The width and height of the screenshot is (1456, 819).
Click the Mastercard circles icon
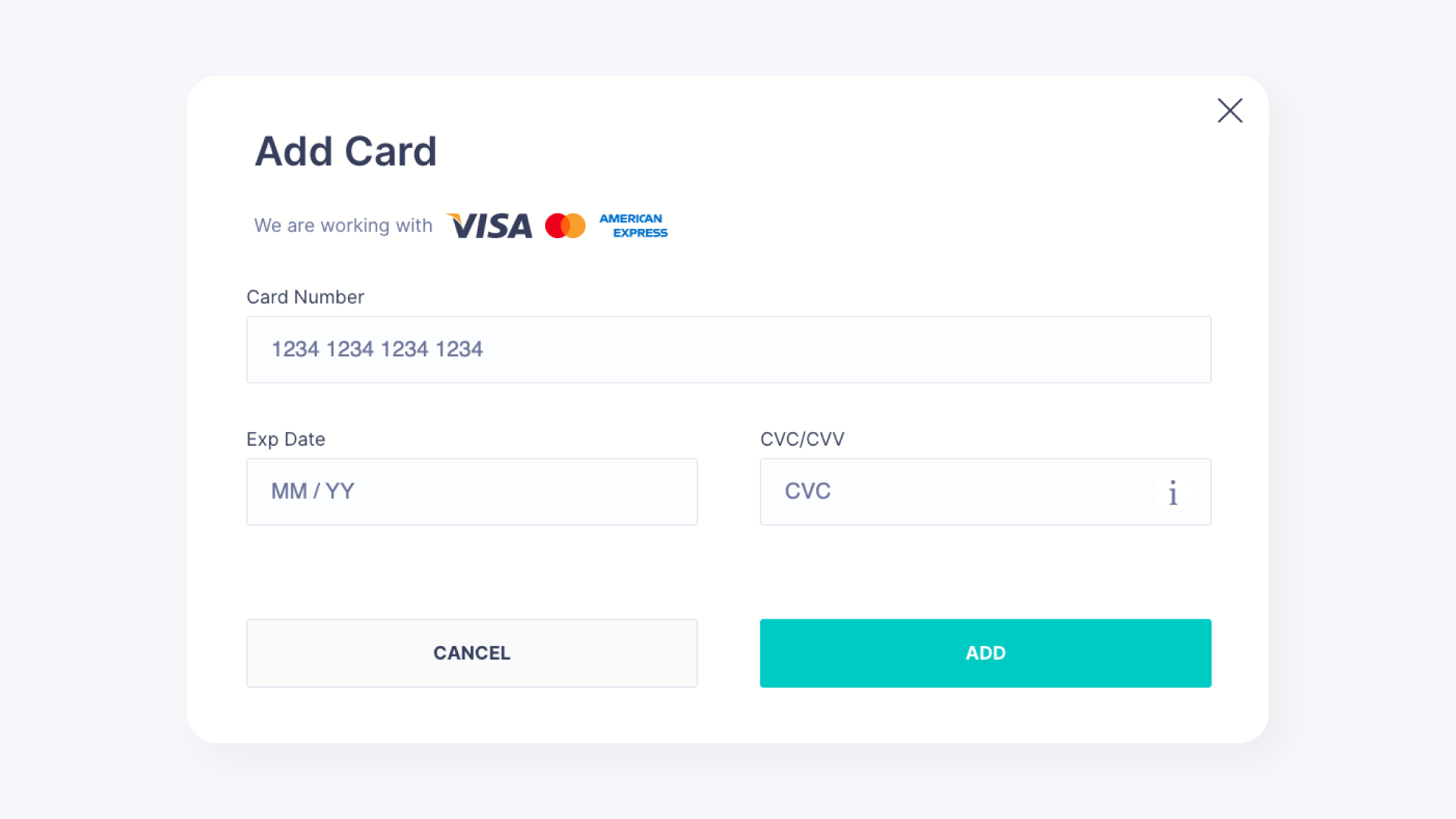pos(565,225)
